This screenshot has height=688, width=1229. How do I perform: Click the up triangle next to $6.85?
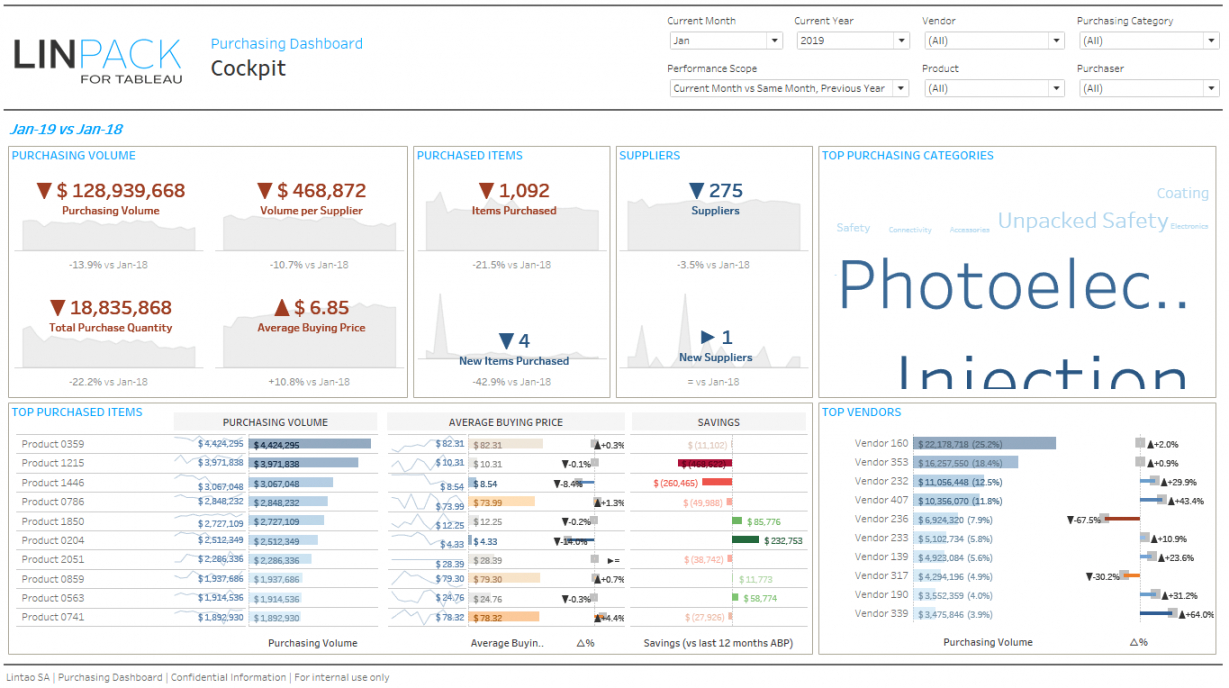click(282, 308)
